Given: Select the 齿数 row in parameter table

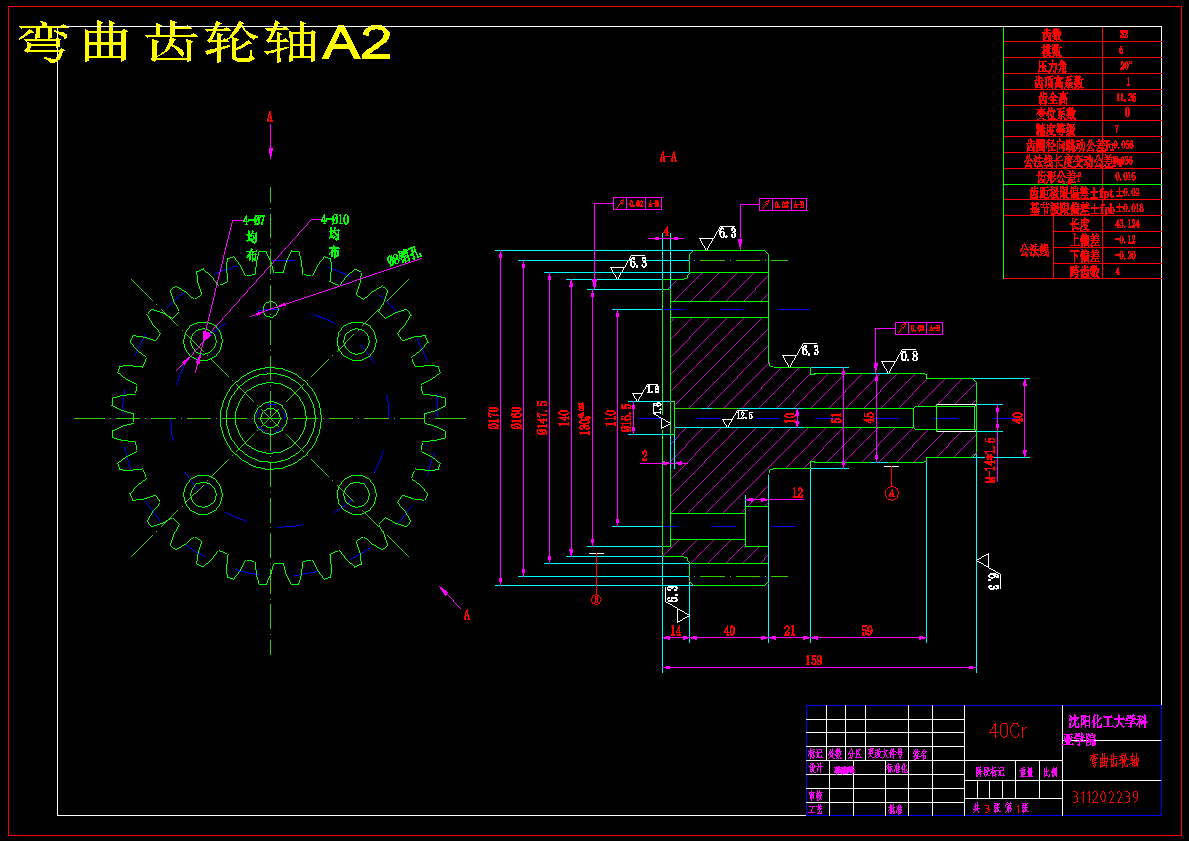Looking at the screenshot, I should tap(1082, 34).
